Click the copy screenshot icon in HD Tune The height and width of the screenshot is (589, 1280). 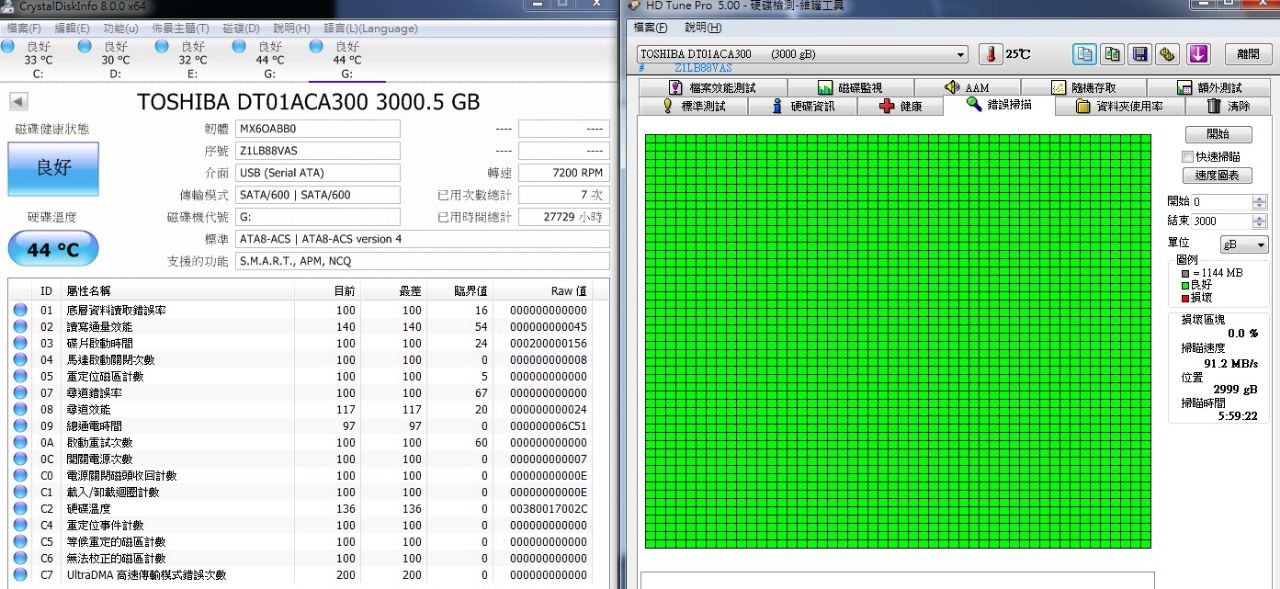(x=1111, y=54)
